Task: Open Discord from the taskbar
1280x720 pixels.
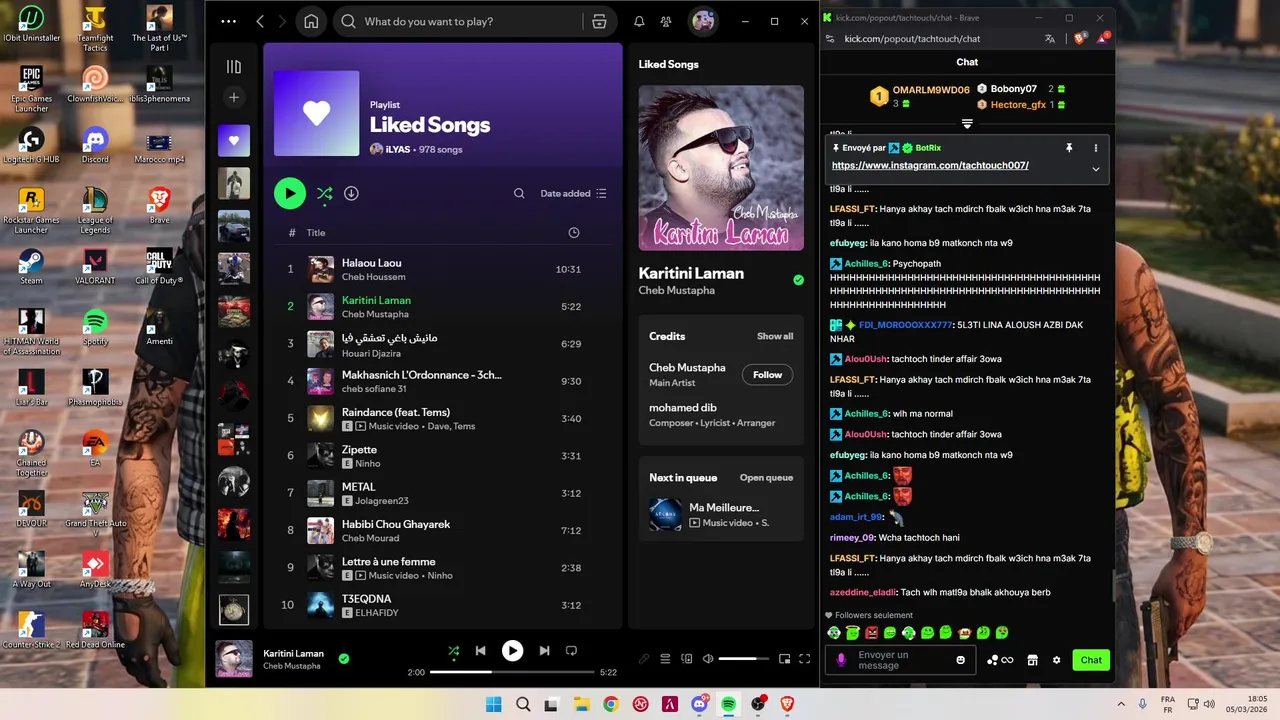Action: 699,704
